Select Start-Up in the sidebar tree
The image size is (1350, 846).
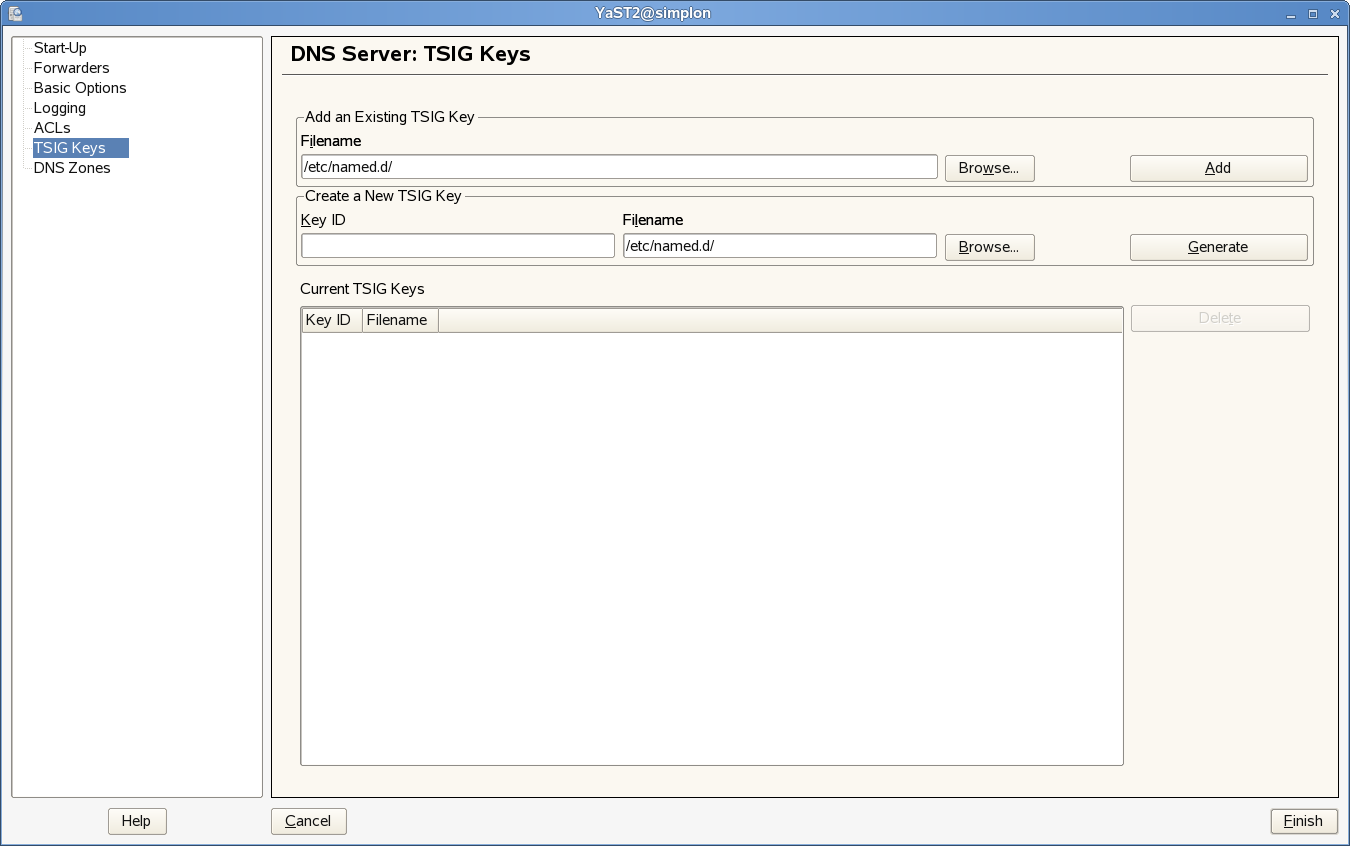(60, 48)
